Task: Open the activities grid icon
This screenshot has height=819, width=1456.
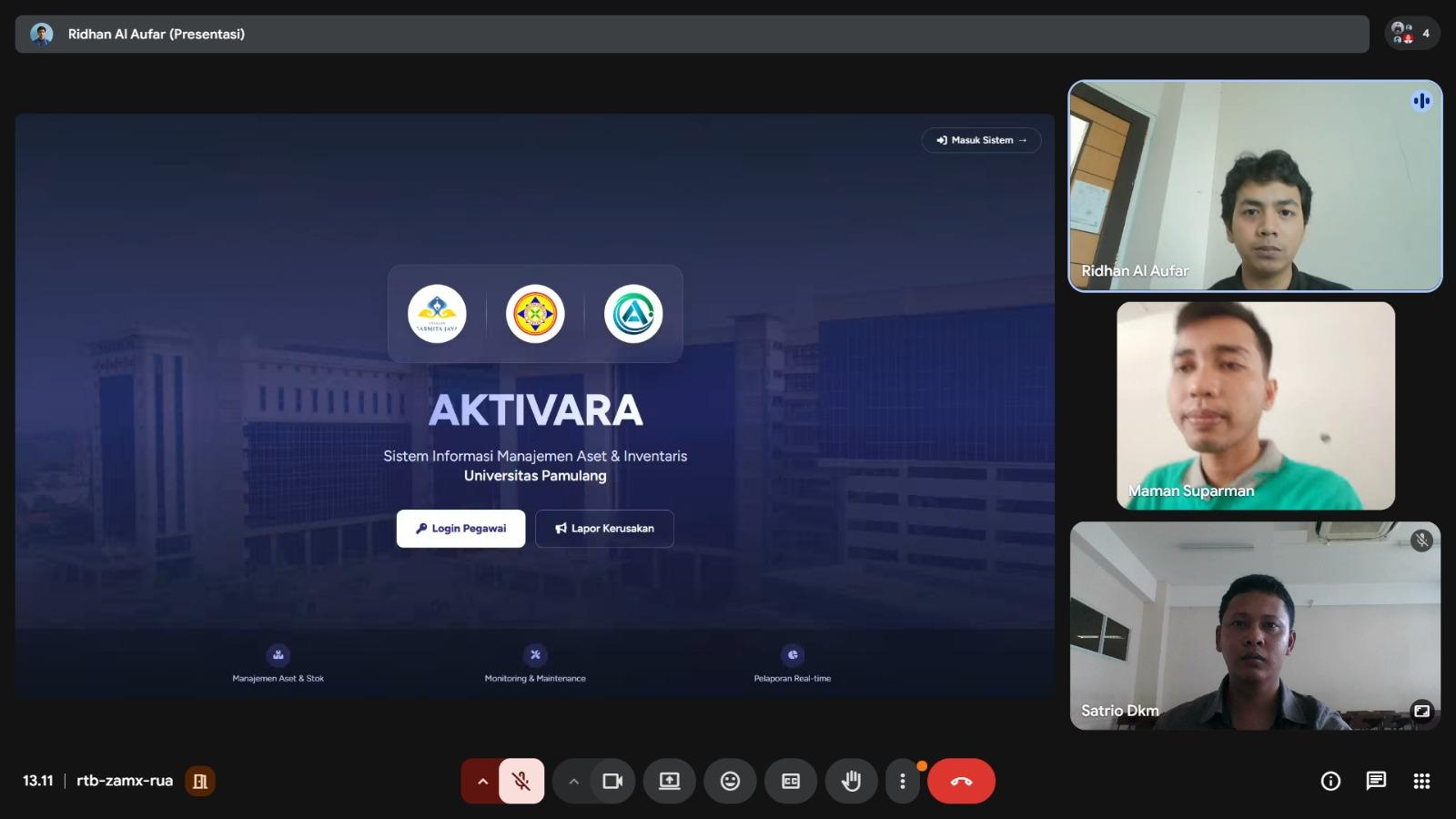Action: tap(1420, 781)
